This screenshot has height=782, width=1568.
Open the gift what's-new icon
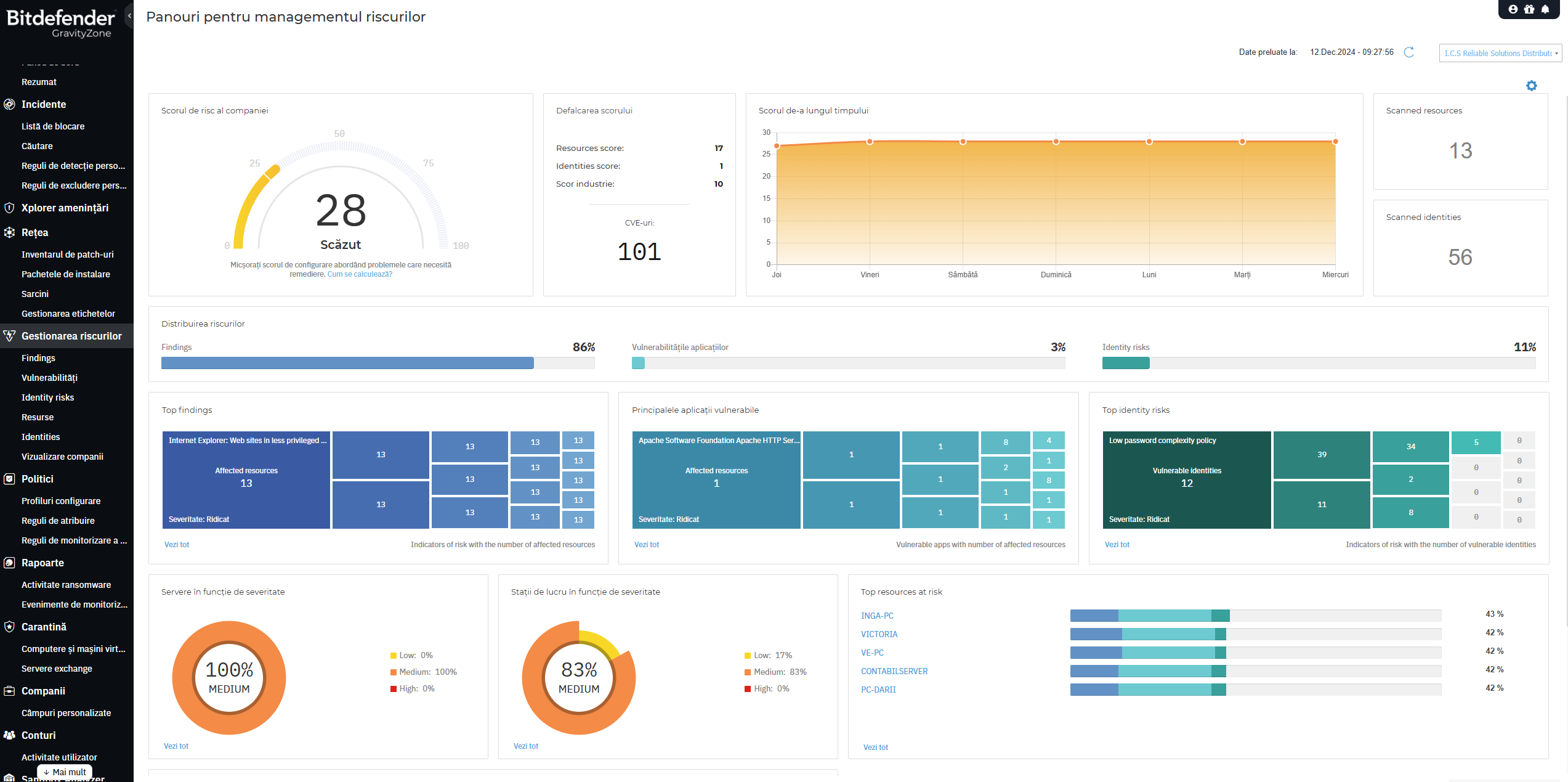(1529, 9)
